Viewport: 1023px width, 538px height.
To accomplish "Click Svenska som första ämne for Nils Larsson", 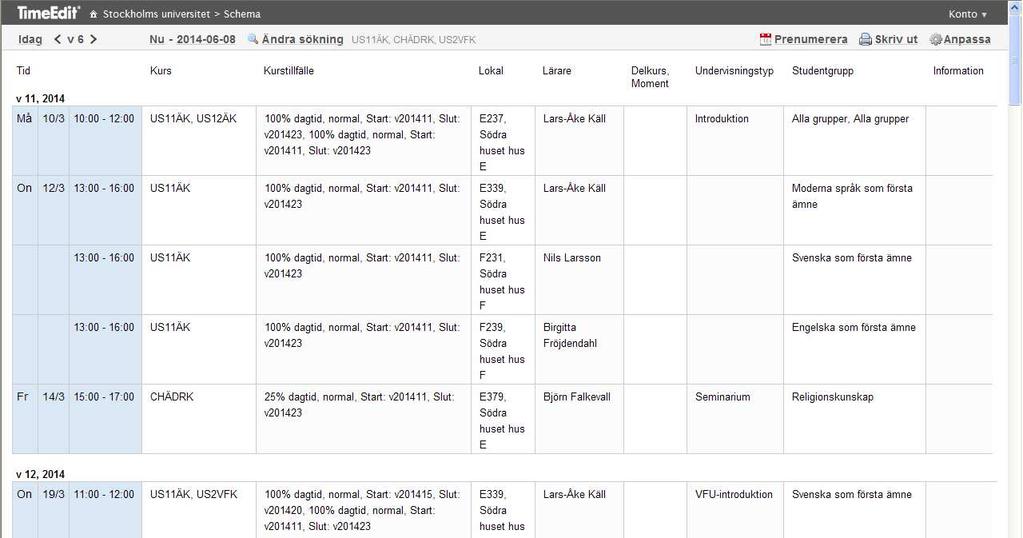I will [851, 258].
